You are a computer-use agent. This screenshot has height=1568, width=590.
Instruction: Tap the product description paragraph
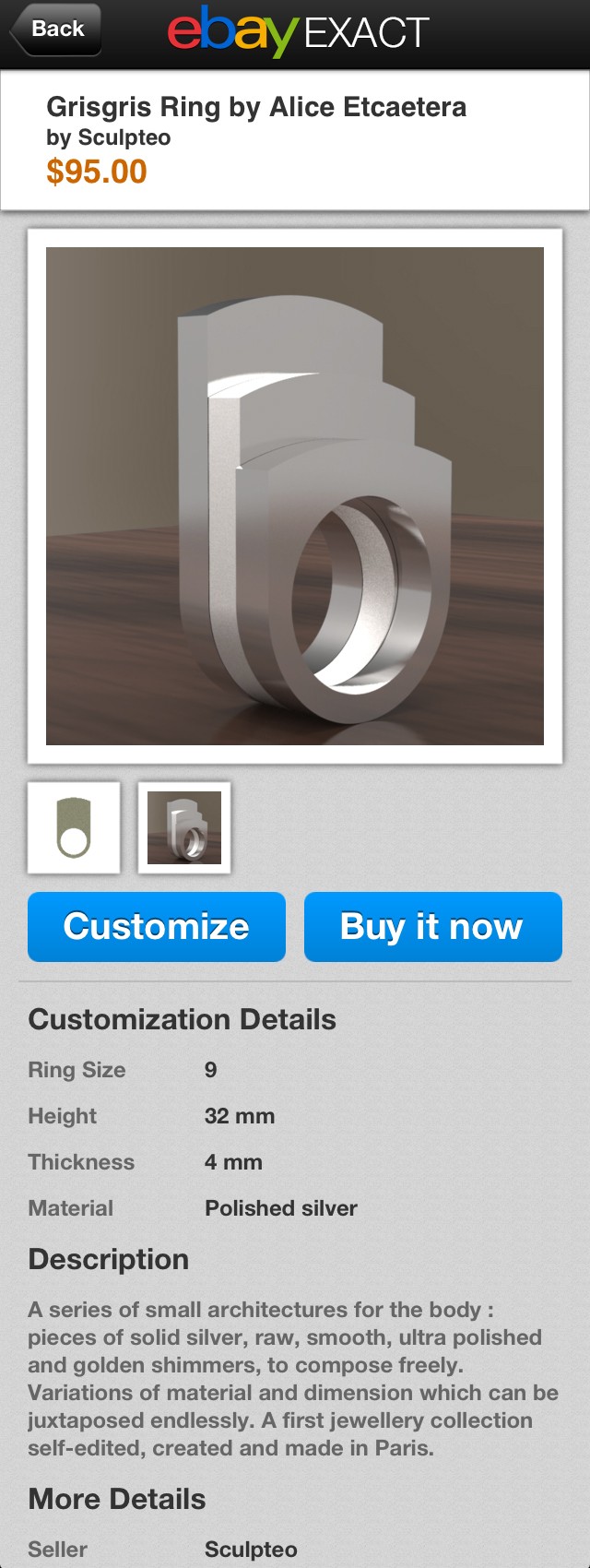[x=293, y=1379]
